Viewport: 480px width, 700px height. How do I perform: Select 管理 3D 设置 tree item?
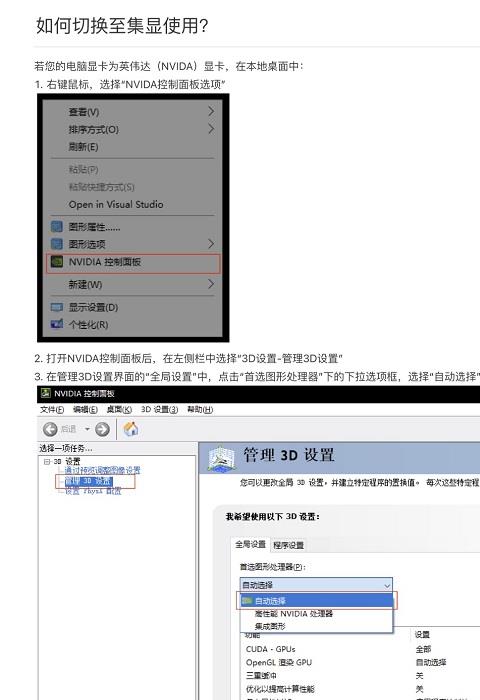click(88, 481)
